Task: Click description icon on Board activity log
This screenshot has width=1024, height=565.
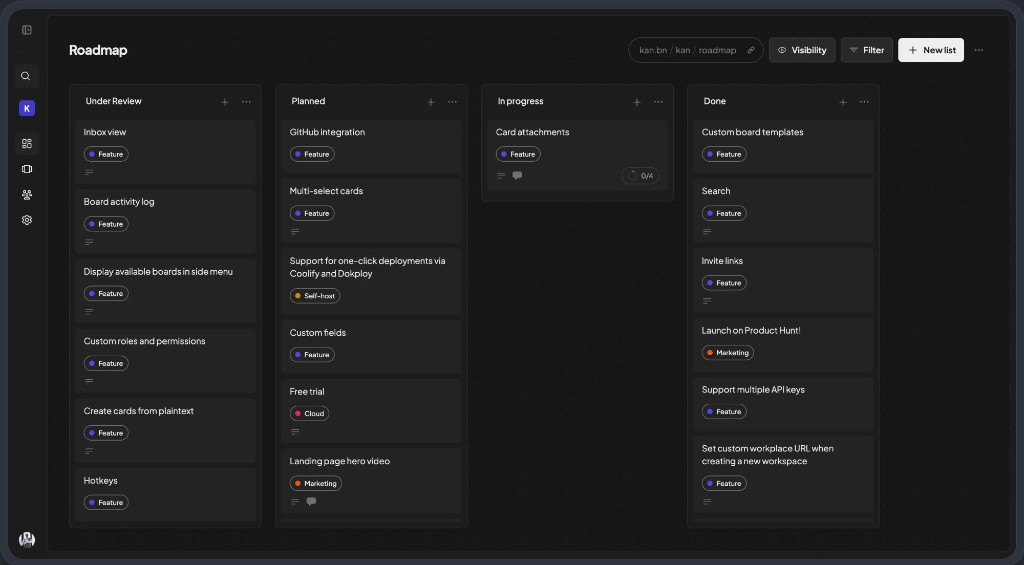Action: (89, 242)
